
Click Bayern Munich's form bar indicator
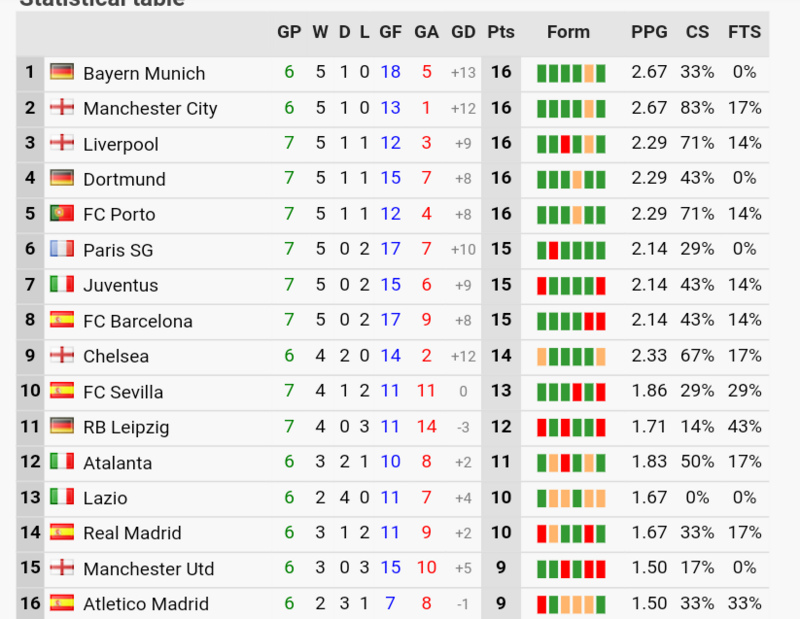(x=571, y=73)
